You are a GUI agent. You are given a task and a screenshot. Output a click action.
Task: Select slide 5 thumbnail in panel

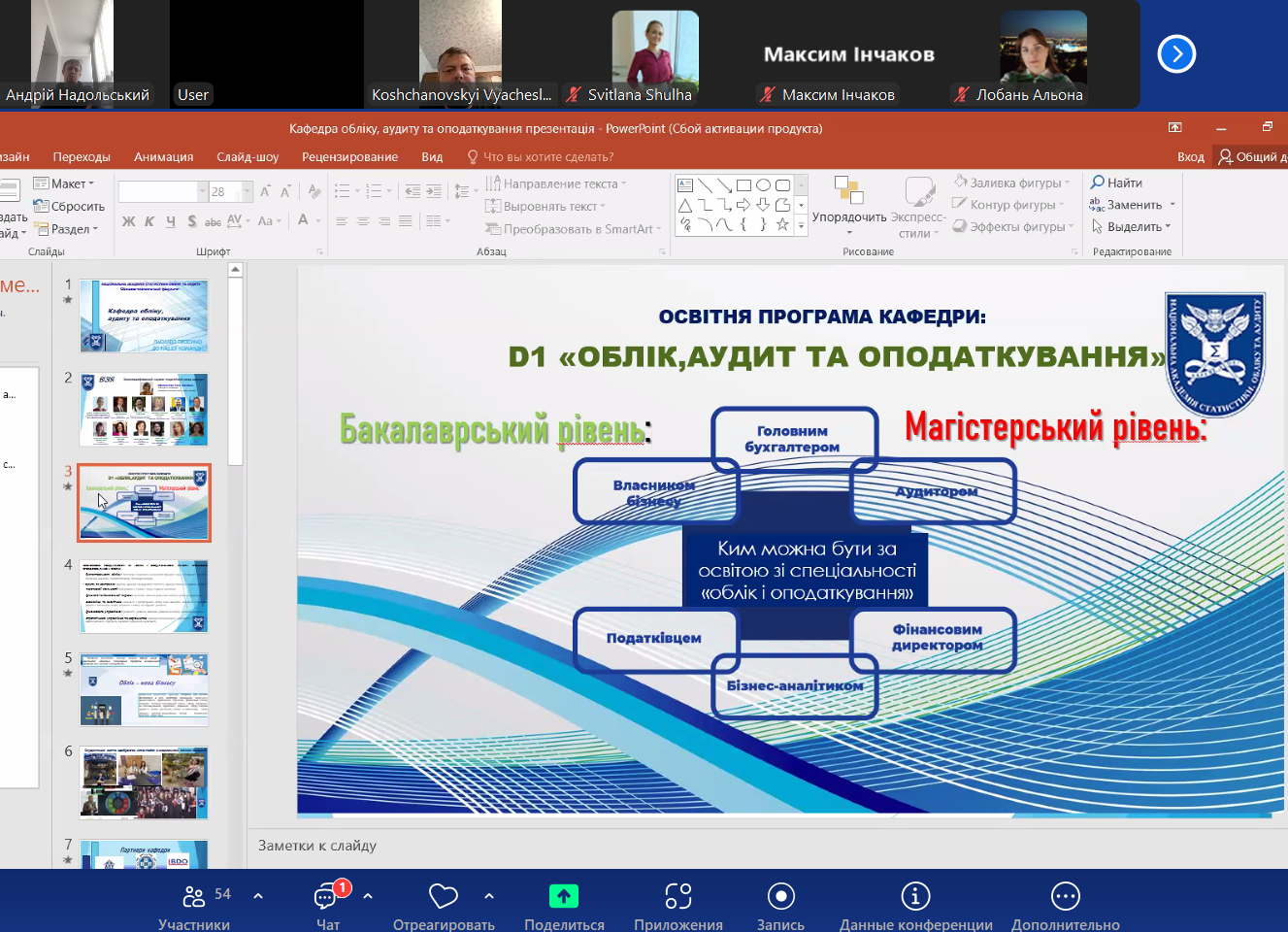coord(144,689)
